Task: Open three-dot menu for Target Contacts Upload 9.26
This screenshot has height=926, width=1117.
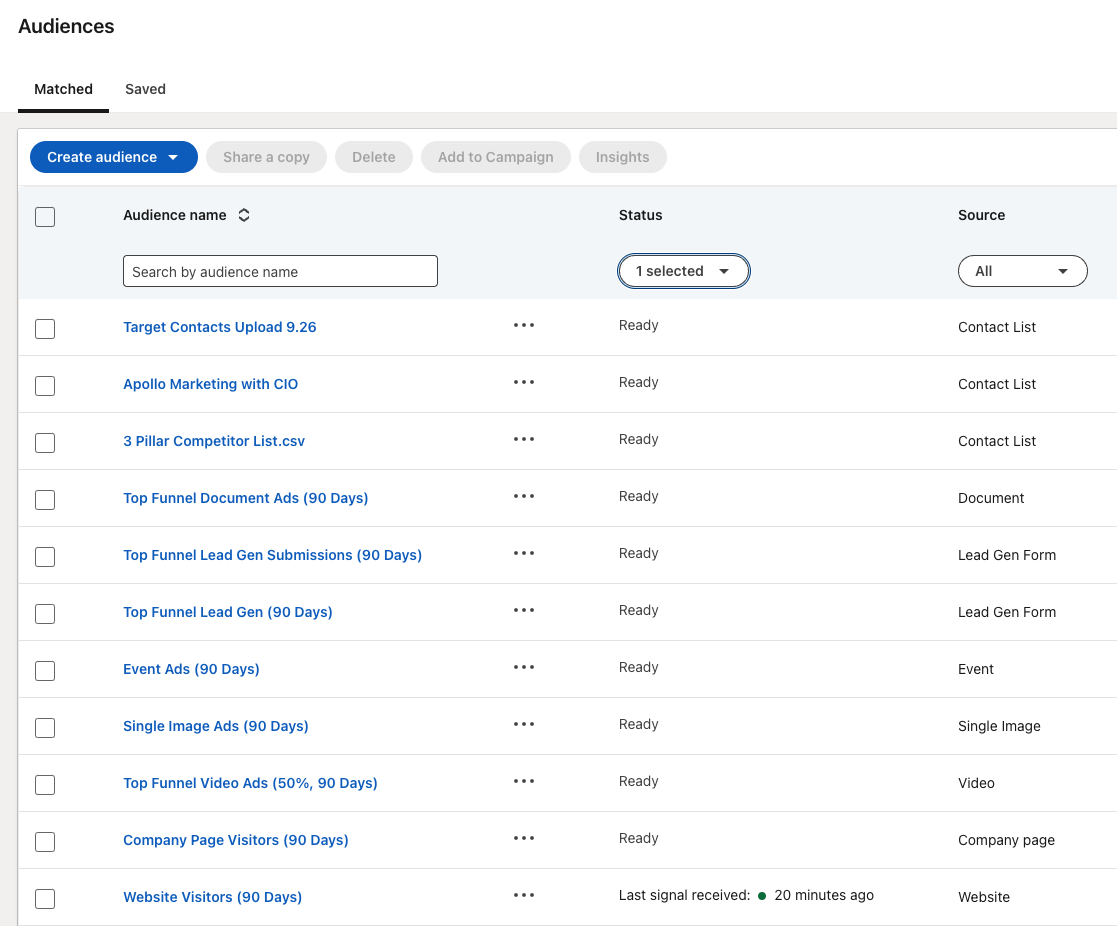Action: click(524, 326)
